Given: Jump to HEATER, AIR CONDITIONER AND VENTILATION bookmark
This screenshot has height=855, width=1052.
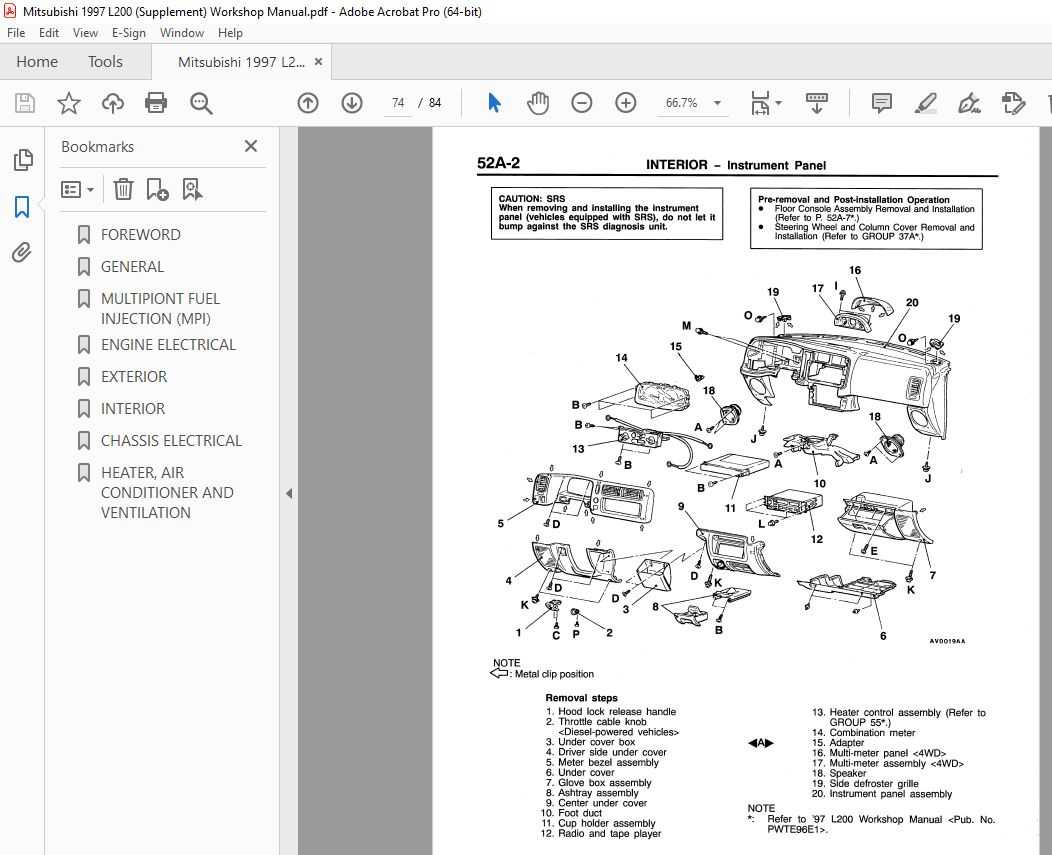Looking at the screenshot, I should tap(167, 493).
